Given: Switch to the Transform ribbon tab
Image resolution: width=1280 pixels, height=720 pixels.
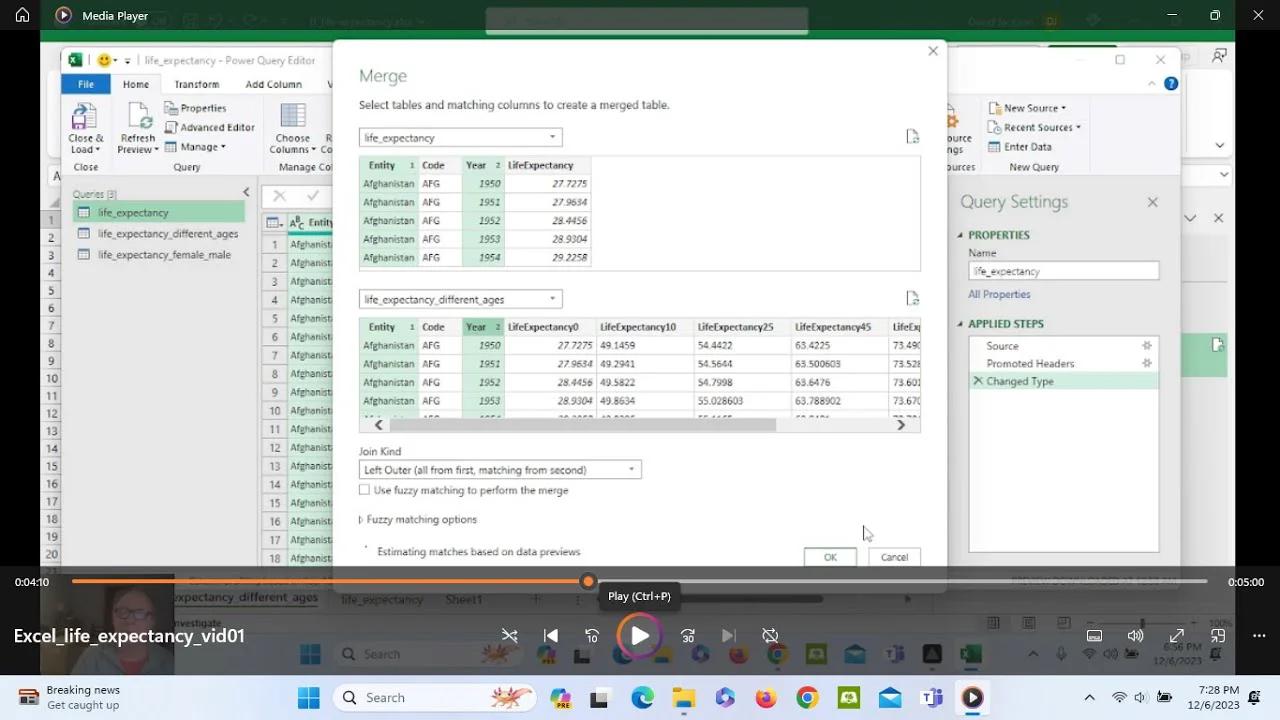Looking at the screenshot, I should click(x=197, y=84).
